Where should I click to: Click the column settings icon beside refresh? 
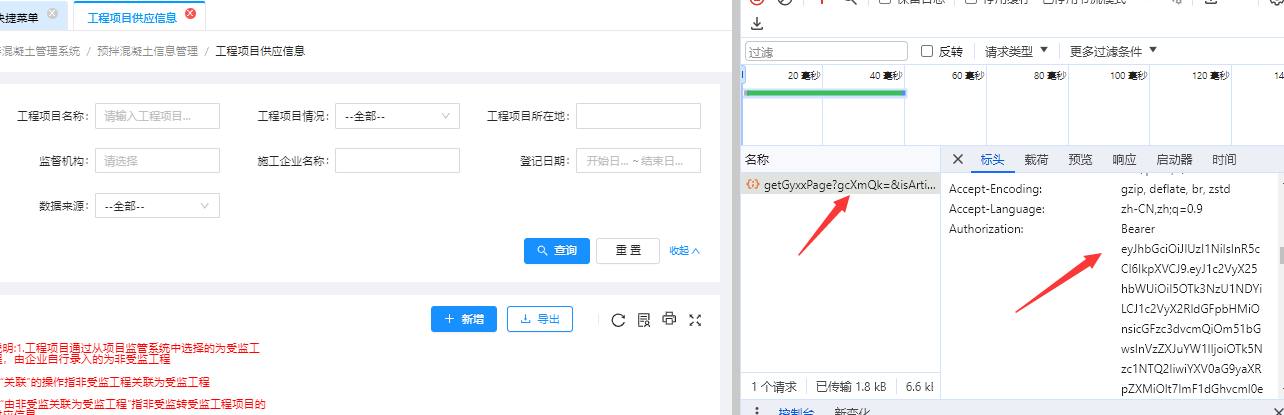point(644,320)
